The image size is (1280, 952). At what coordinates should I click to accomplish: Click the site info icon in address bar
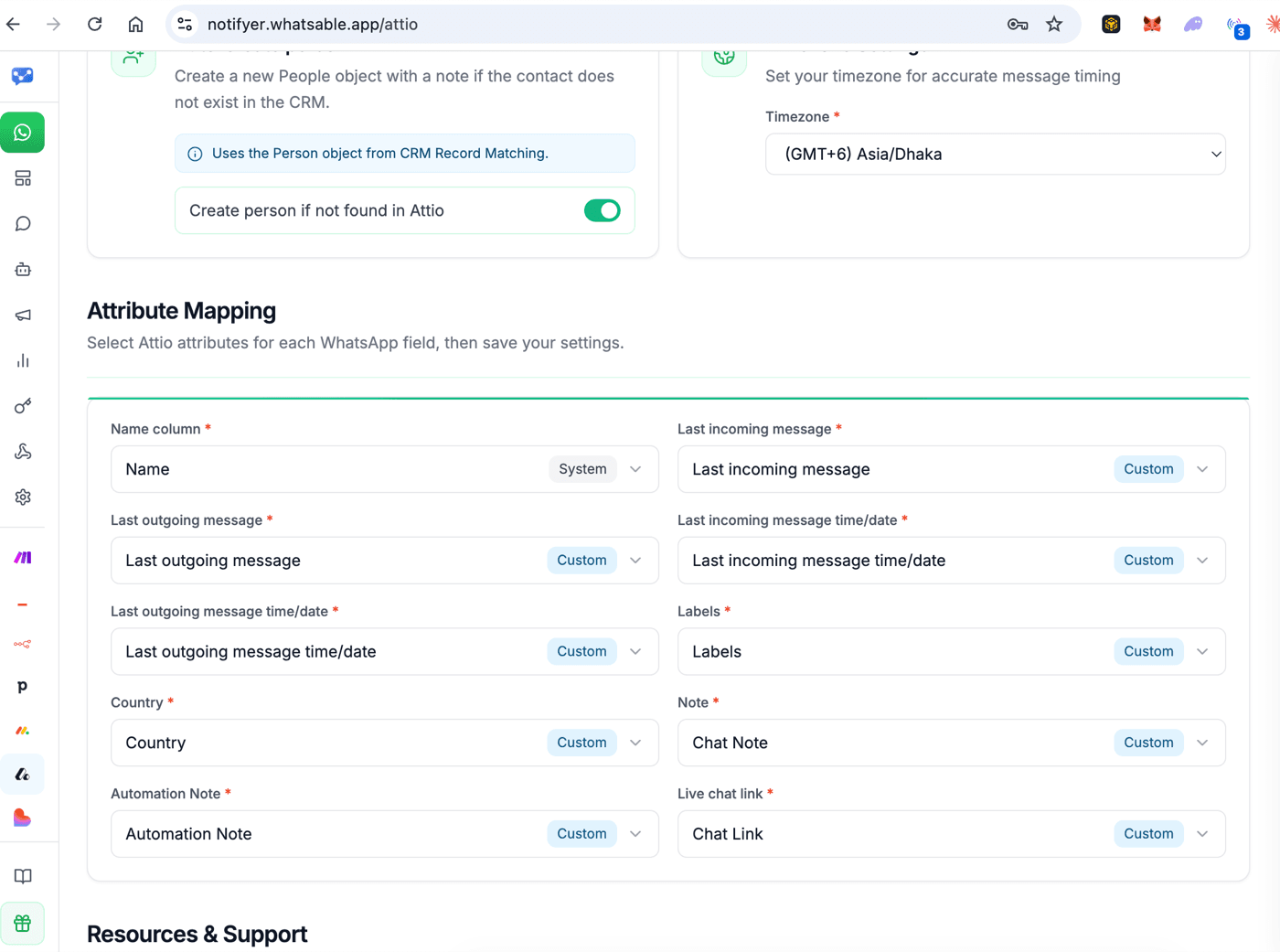click(186, 25)
